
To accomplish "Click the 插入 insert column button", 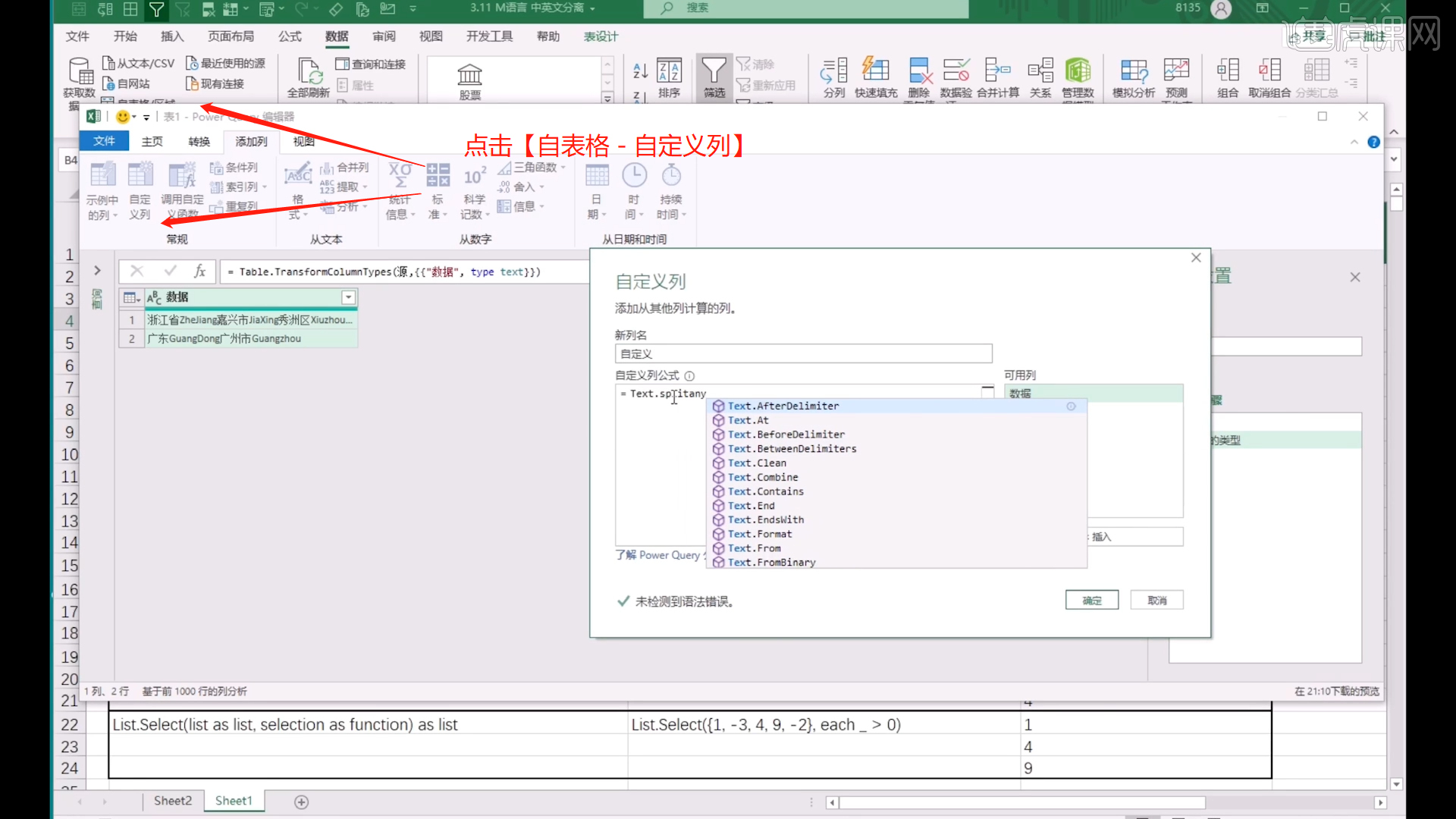I will pos(1135,537).
